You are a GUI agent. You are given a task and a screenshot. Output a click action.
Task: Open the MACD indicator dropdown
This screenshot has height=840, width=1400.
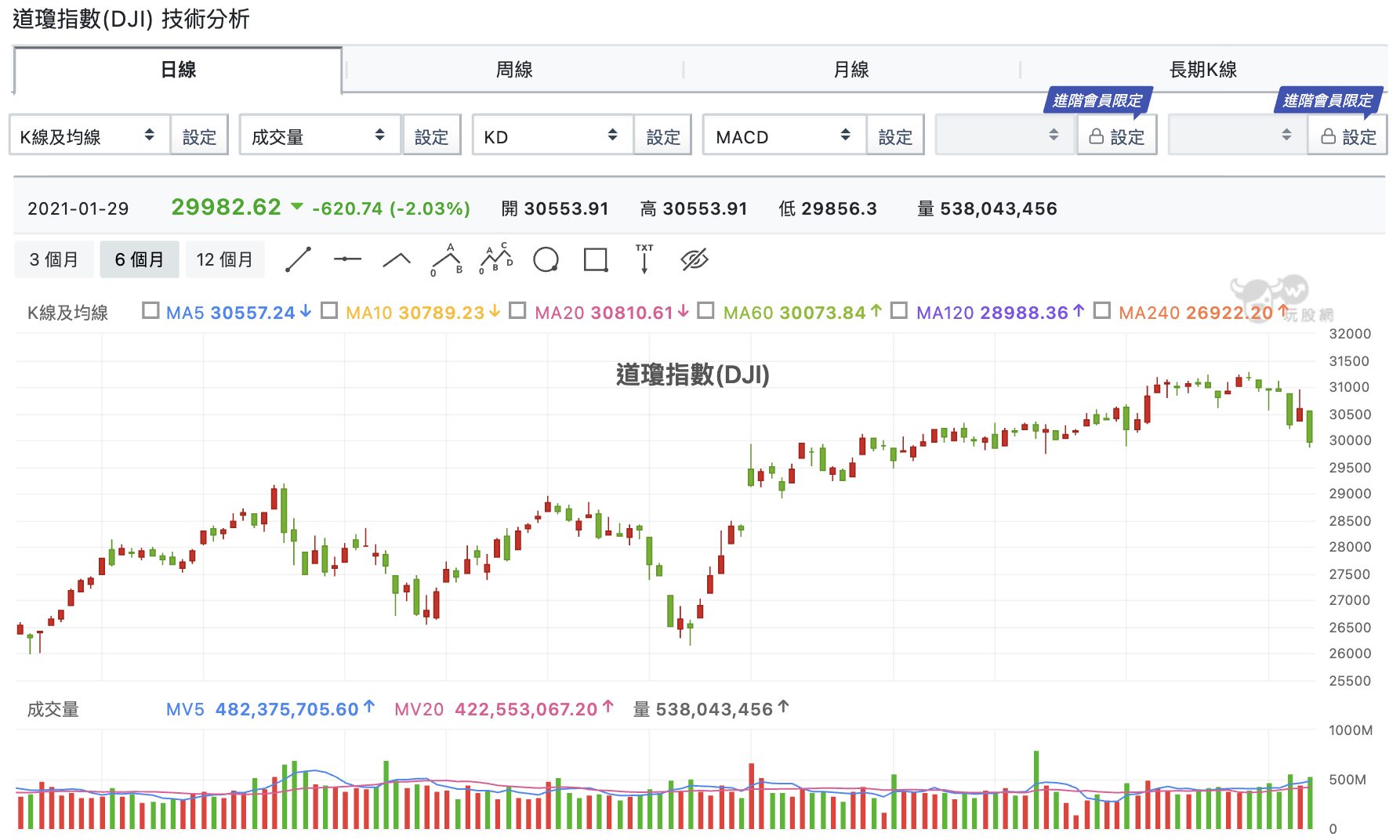pos(784,136)
